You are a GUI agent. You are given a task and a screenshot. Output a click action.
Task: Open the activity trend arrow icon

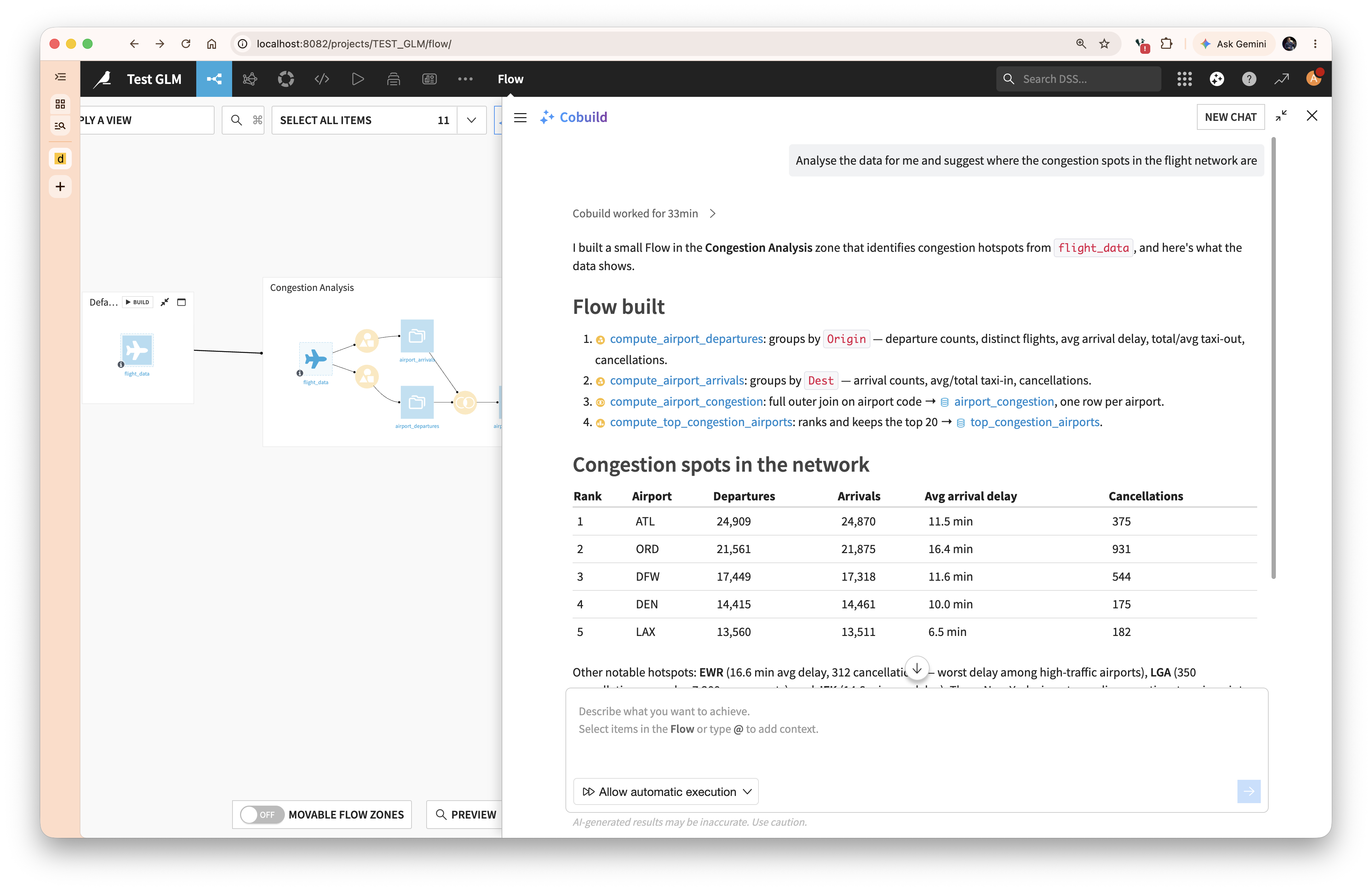pyautogui.click(x=1281, y=79)
